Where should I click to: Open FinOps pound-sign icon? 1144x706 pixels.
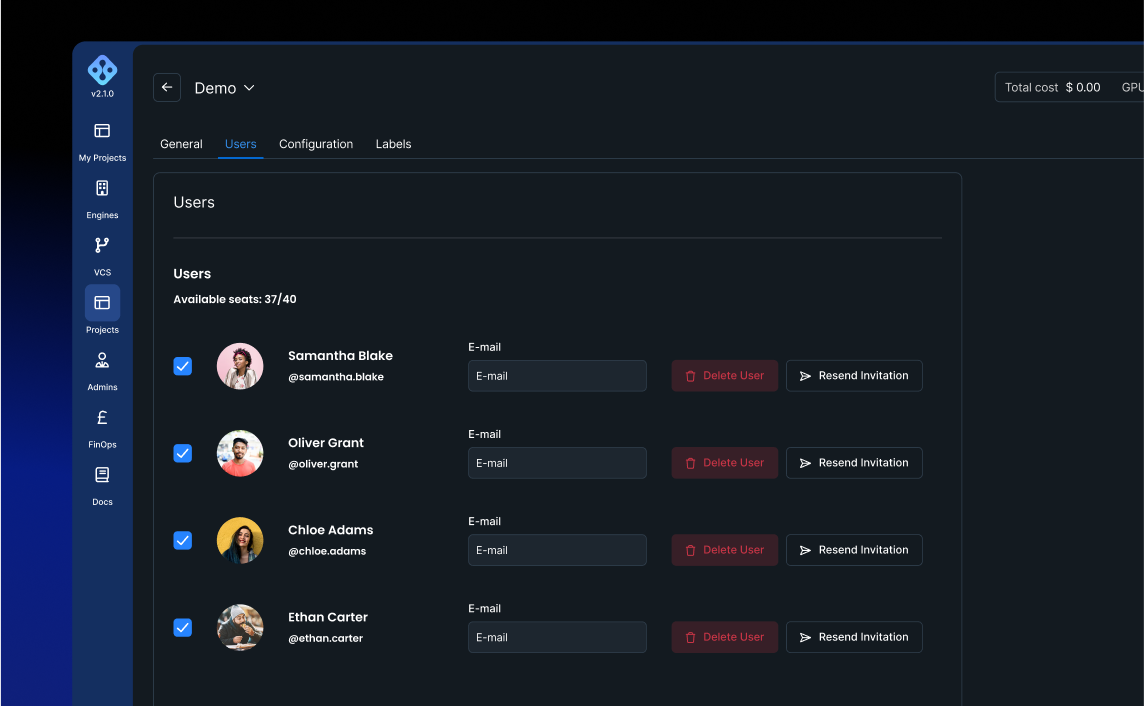click(102, 417)
